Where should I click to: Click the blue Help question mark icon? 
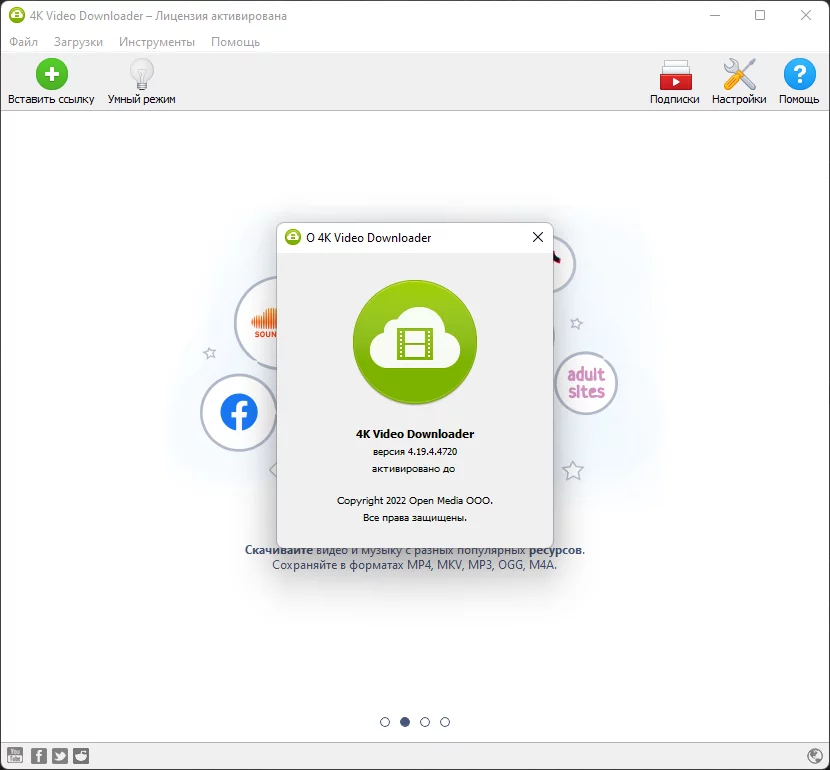799,74
